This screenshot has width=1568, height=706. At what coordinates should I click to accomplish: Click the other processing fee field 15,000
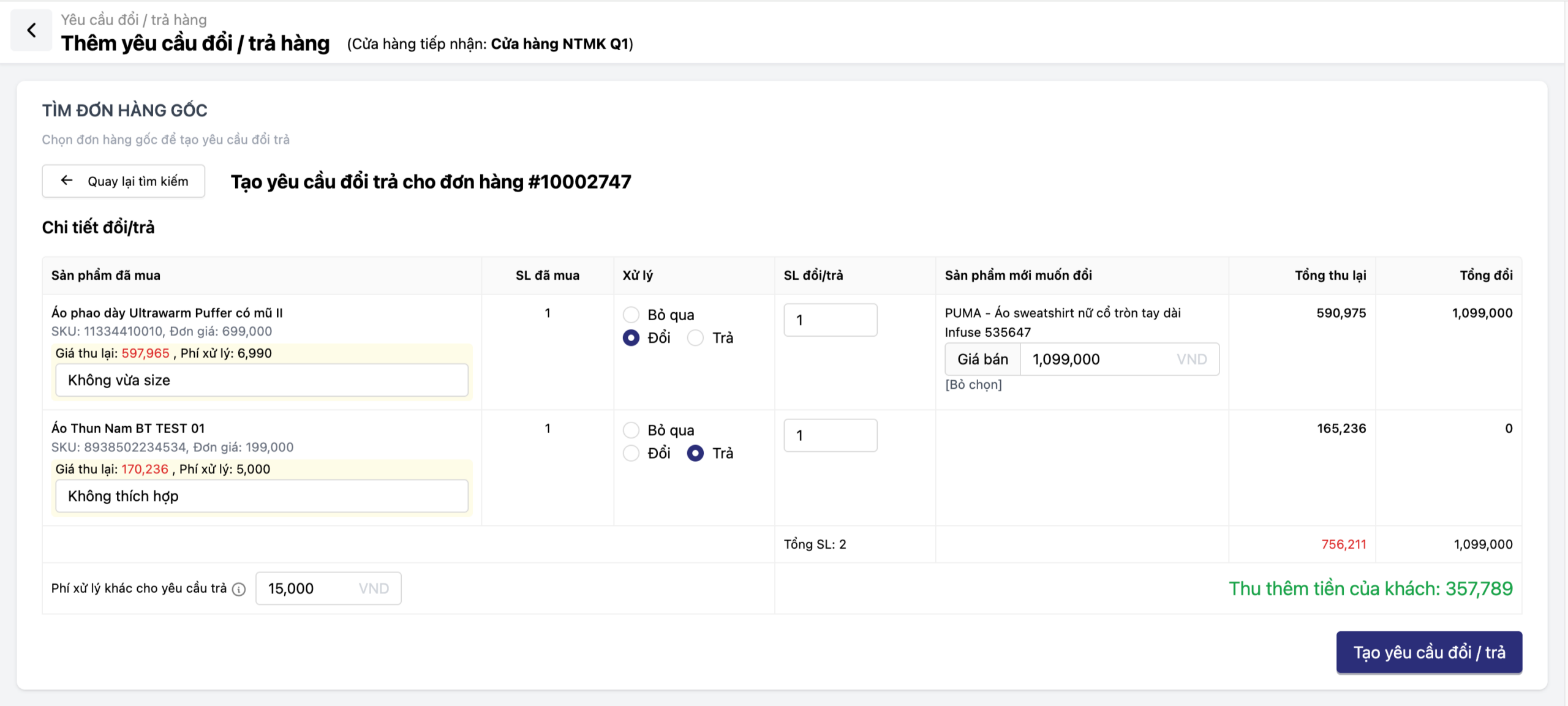[x=311, y=588]
